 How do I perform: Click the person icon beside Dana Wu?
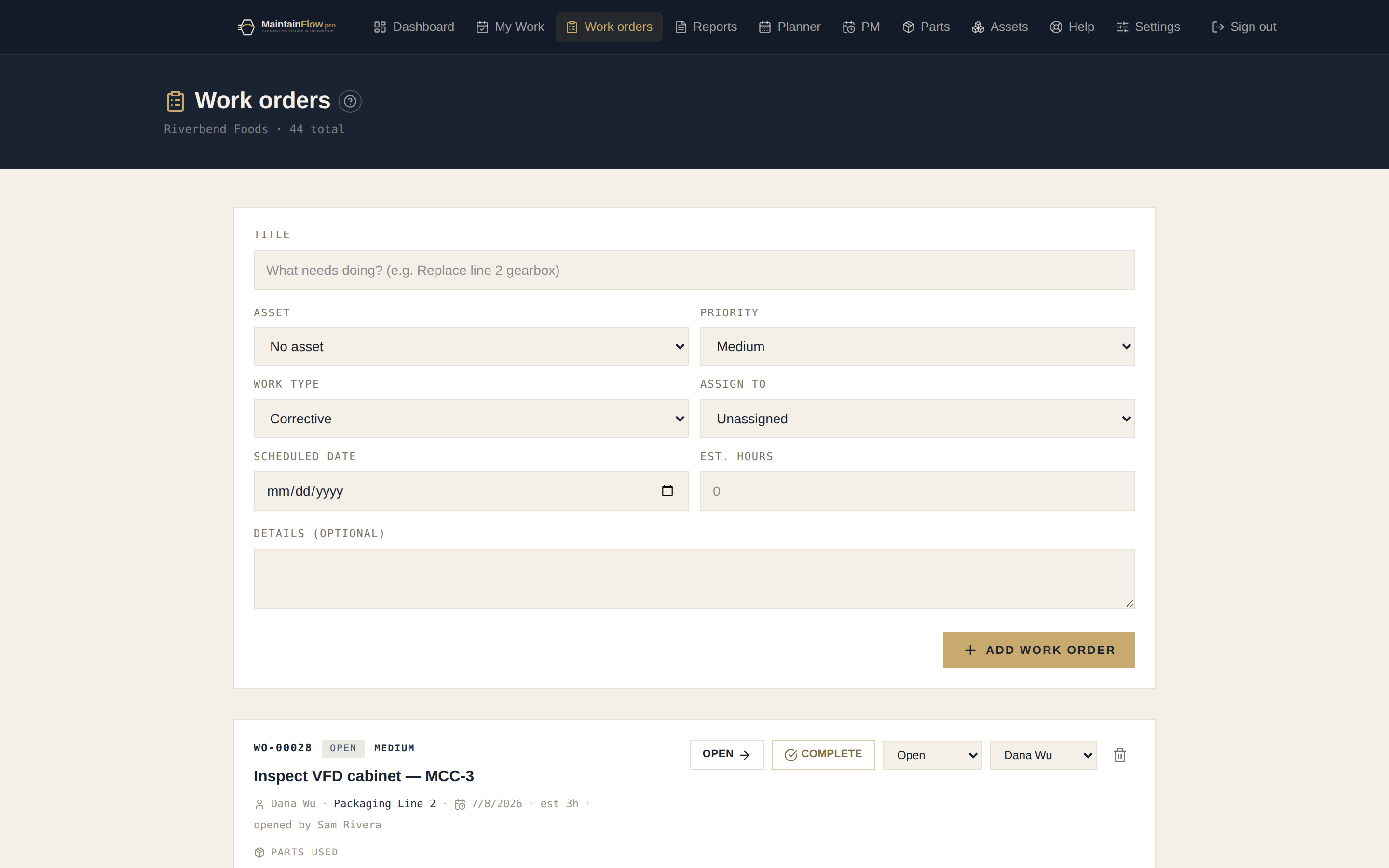(x=259, y=804)
